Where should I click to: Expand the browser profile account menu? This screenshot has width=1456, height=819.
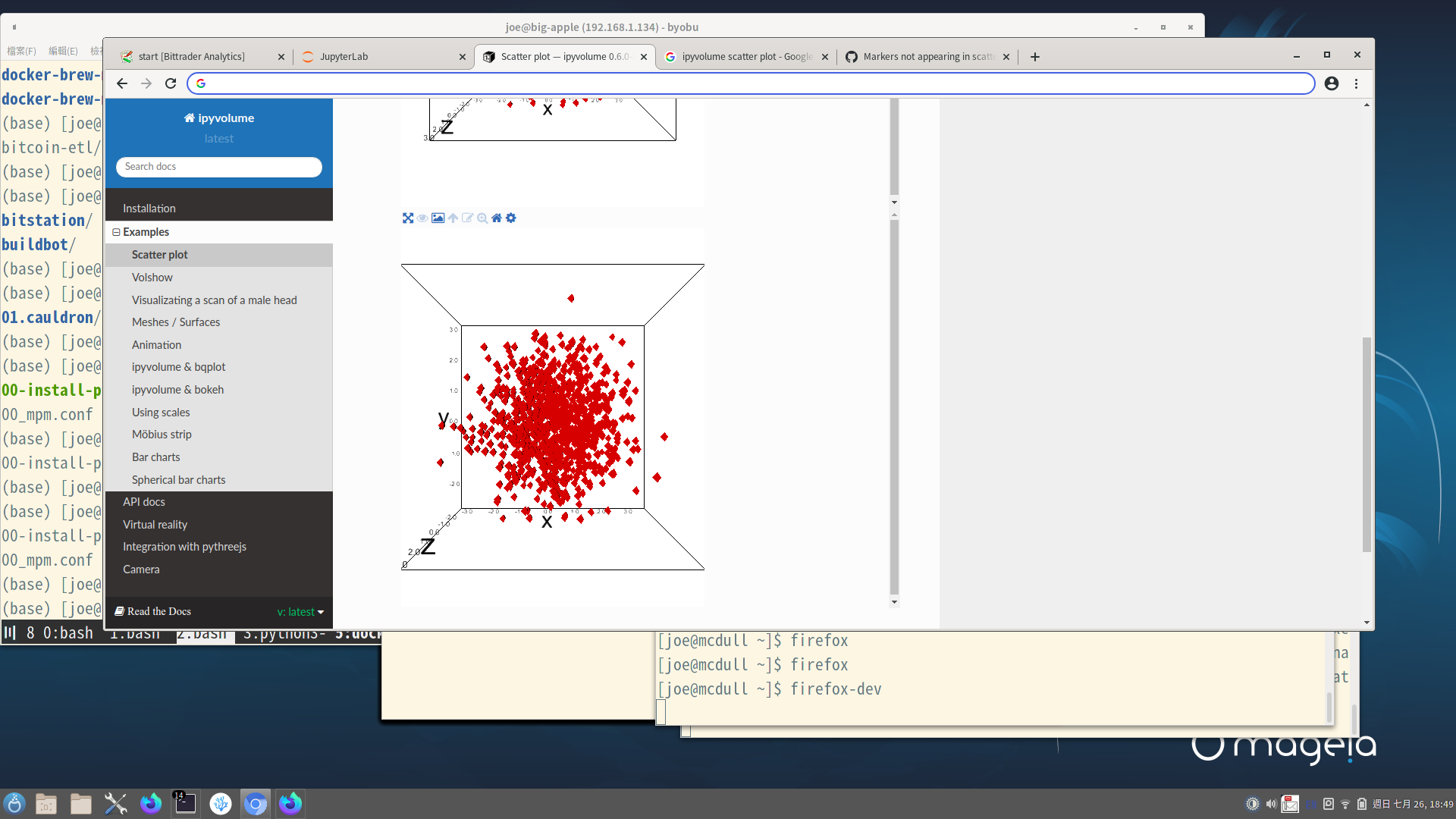(1332, 83)
